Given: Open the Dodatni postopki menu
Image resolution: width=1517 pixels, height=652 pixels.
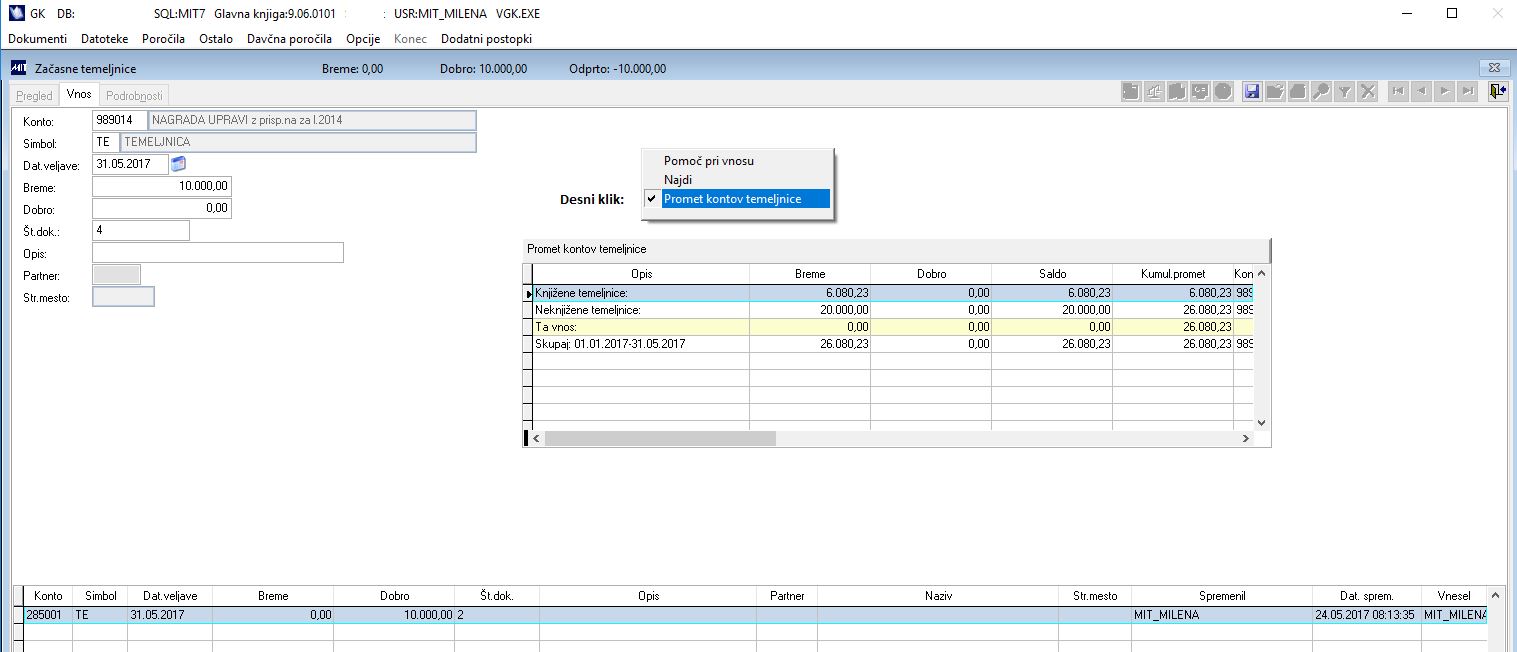Looking at the screenshot, I should point(486,39).
